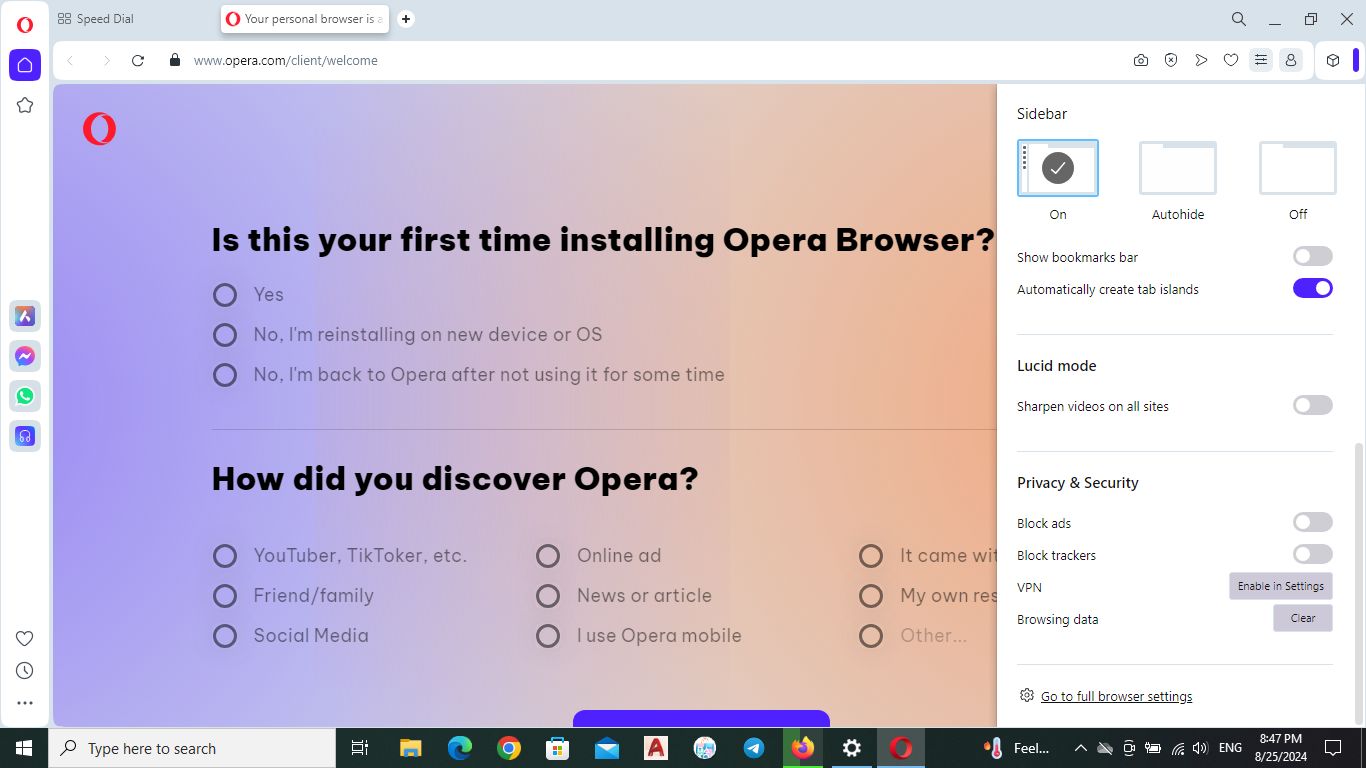The width and height of the screenshot is (1366, 768).
Task: Toggle Show bookmarks bar switch
Action: click(x=1312, y=257)
